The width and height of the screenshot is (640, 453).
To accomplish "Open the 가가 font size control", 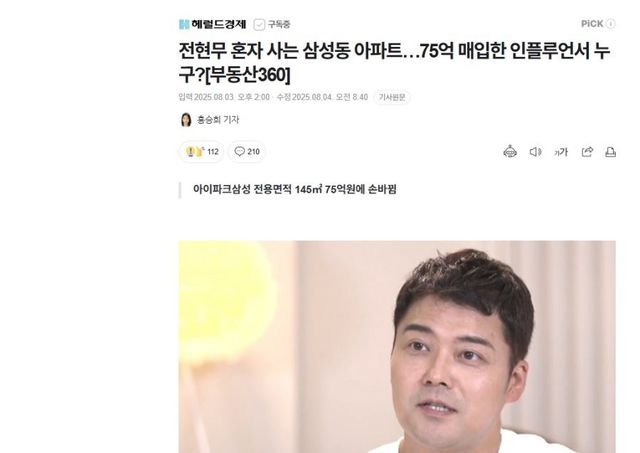I will 561,152.
